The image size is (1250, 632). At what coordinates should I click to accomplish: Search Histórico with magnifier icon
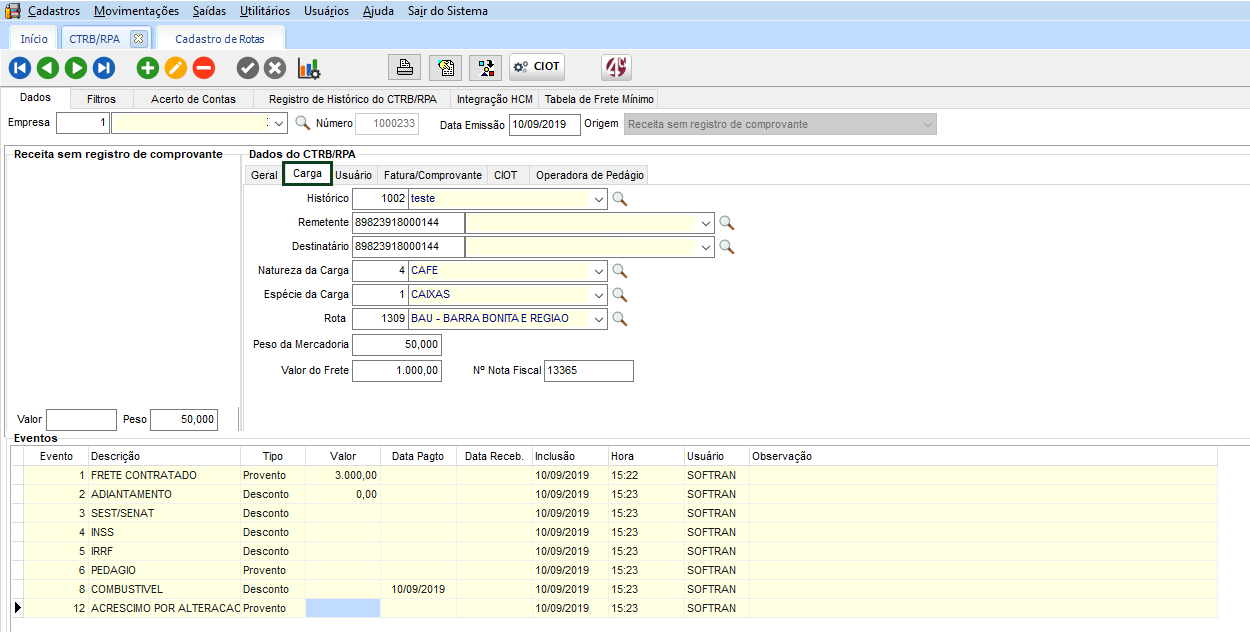click(x=620, y=199)
